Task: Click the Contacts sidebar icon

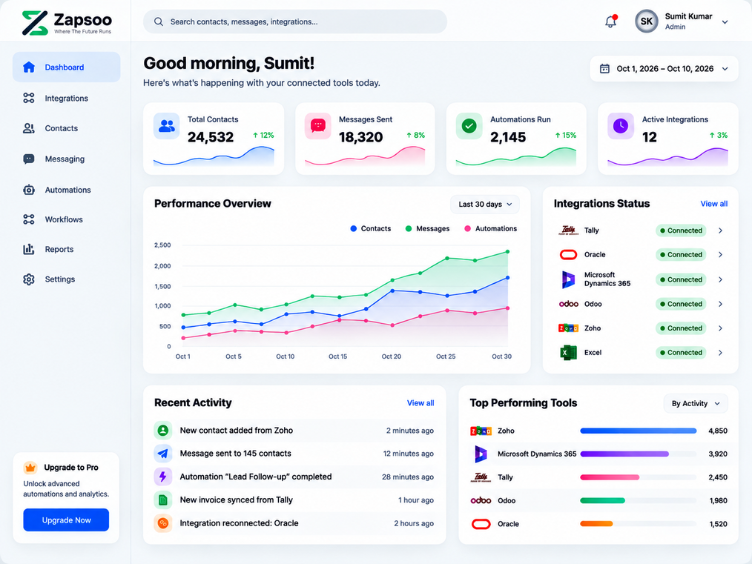Action: [x=29, y=128]
